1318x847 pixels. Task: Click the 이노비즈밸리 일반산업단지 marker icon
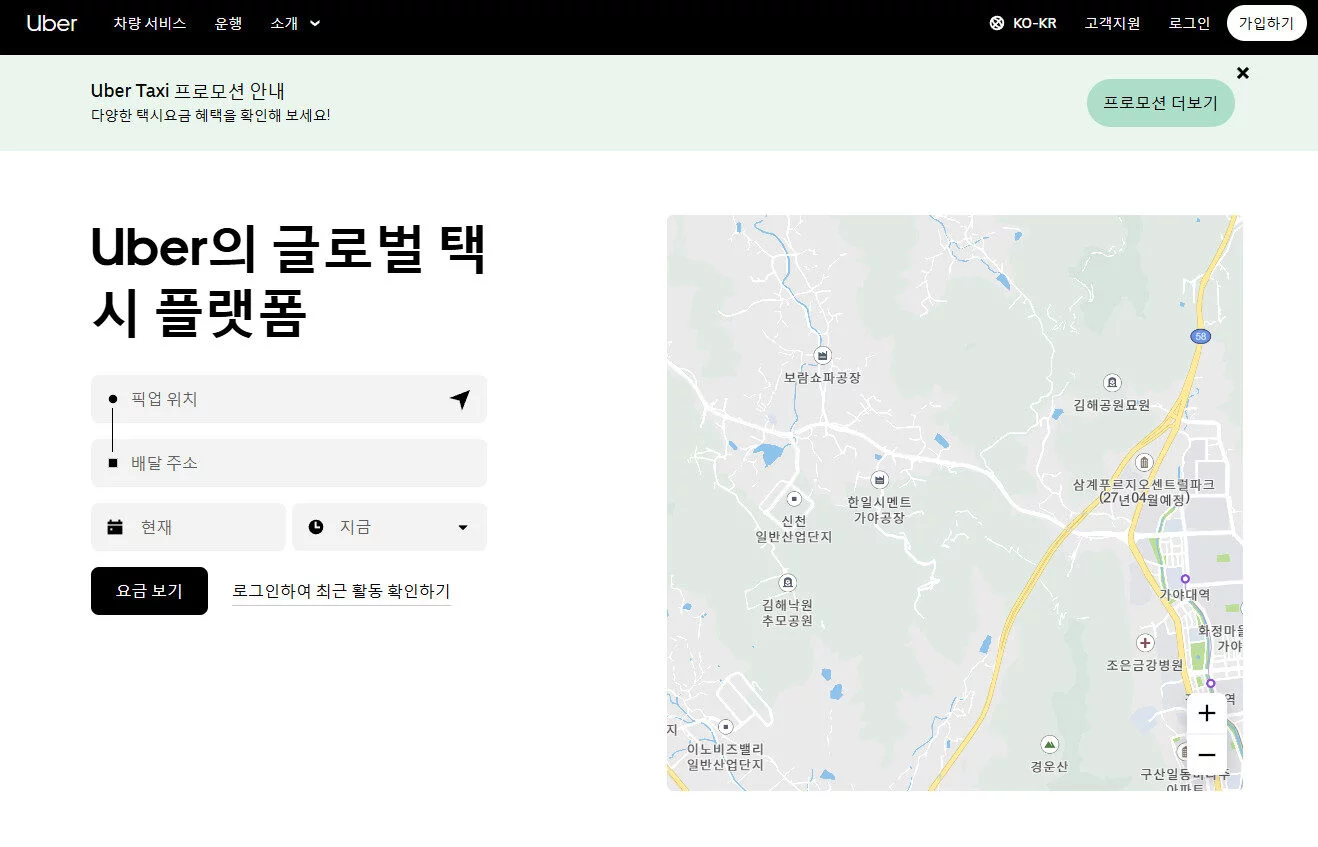726,726
